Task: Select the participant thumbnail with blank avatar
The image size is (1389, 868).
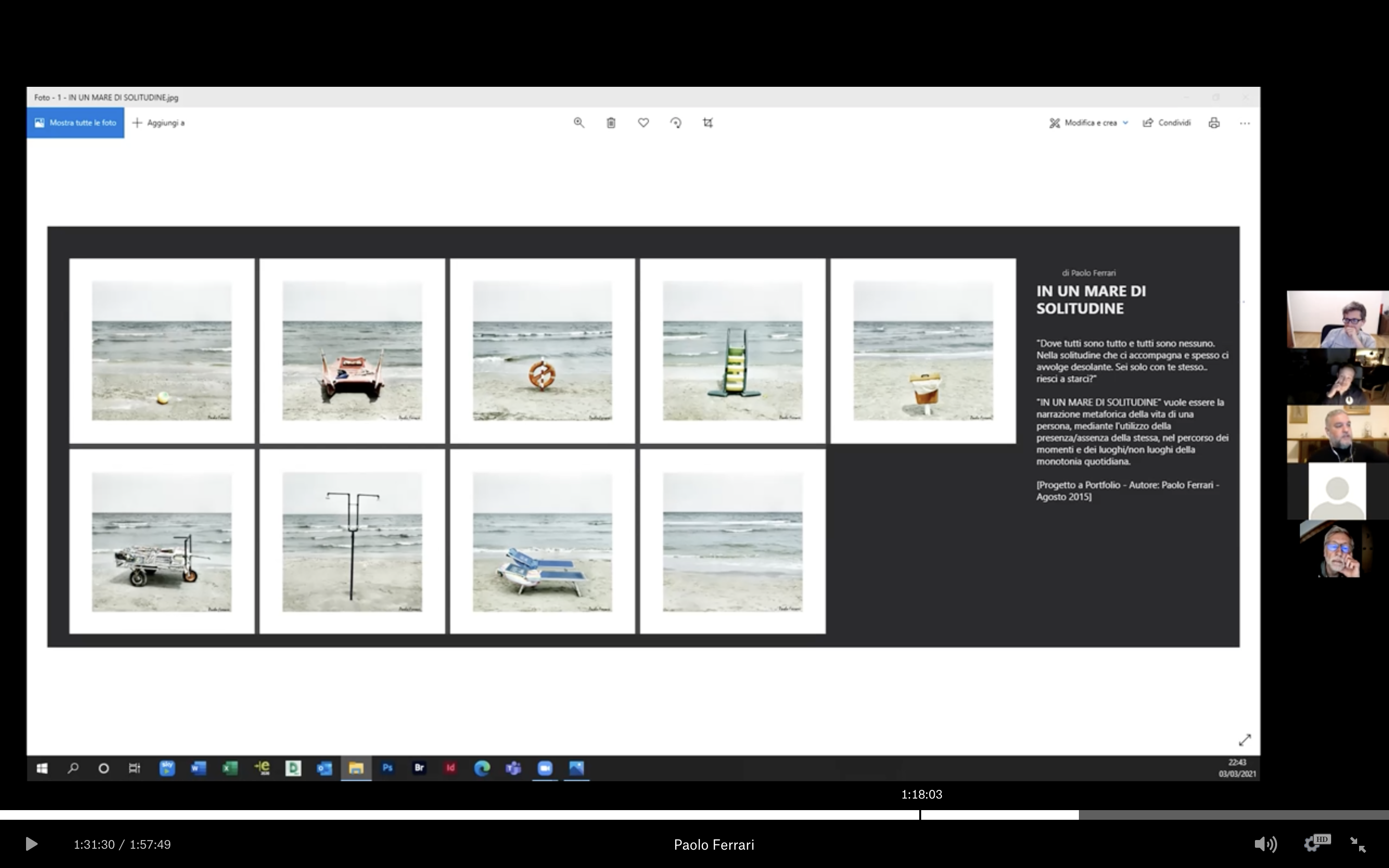Action: coord(1337,492)
